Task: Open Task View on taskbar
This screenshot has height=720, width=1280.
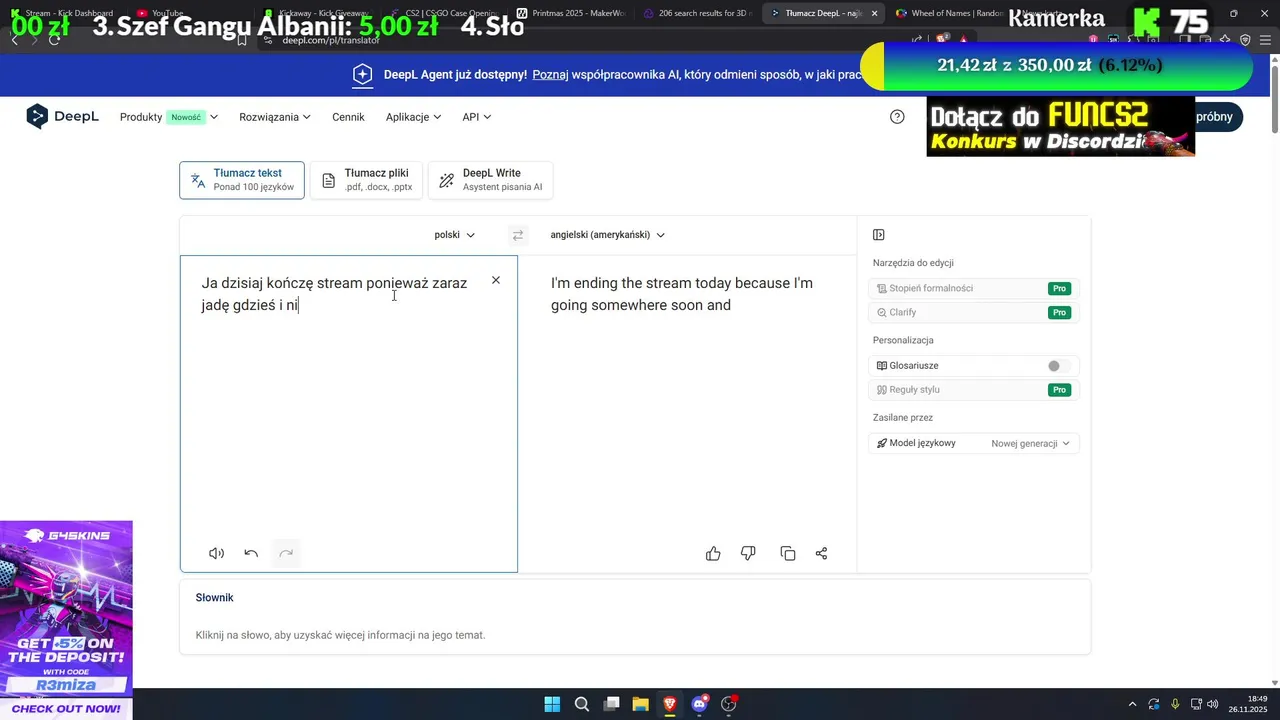Action: pos(612,704)
